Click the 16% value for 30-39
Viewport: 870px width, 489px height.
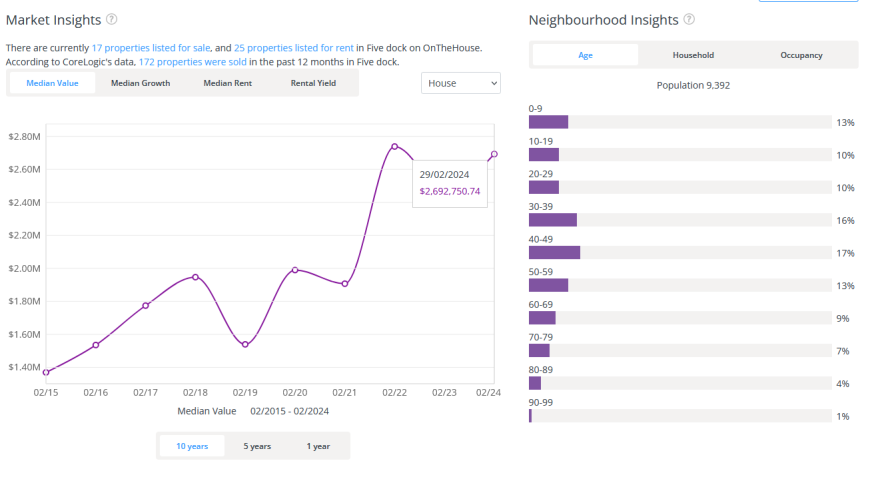coord(846,220)
